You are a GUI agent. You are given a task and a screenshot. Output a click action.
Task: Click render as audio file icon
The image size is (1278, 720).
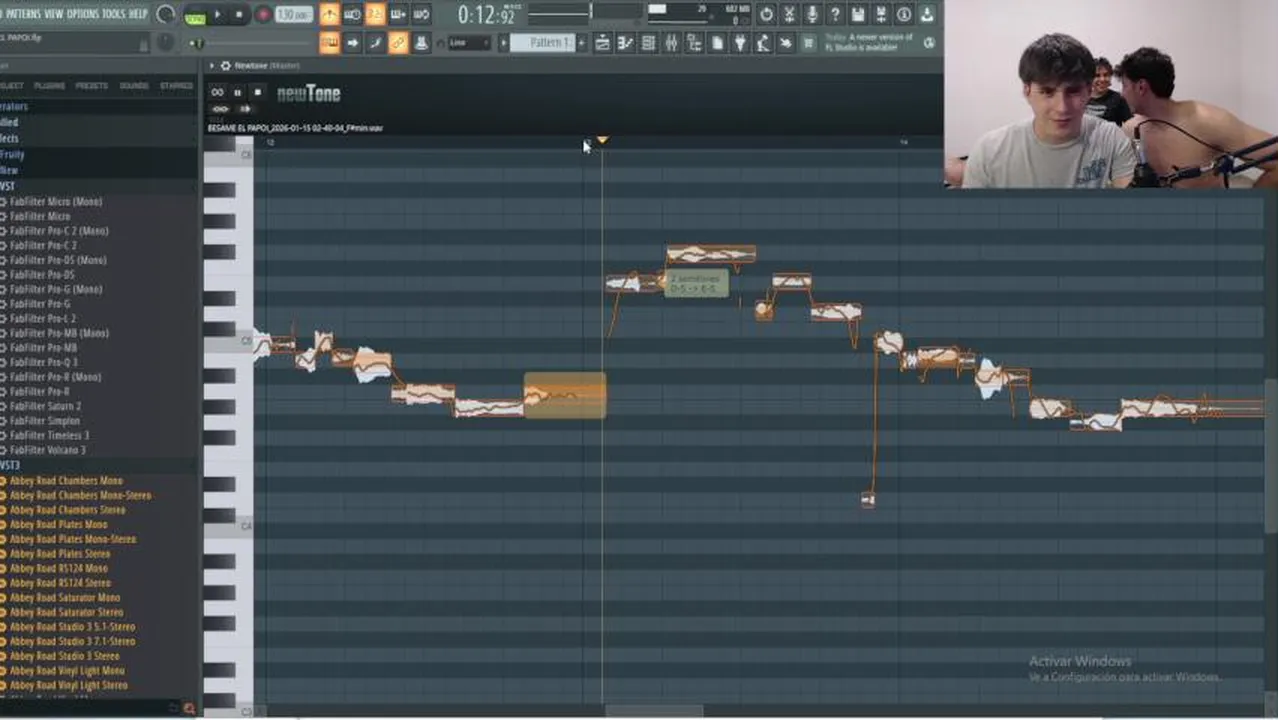[x=881, y=14]
